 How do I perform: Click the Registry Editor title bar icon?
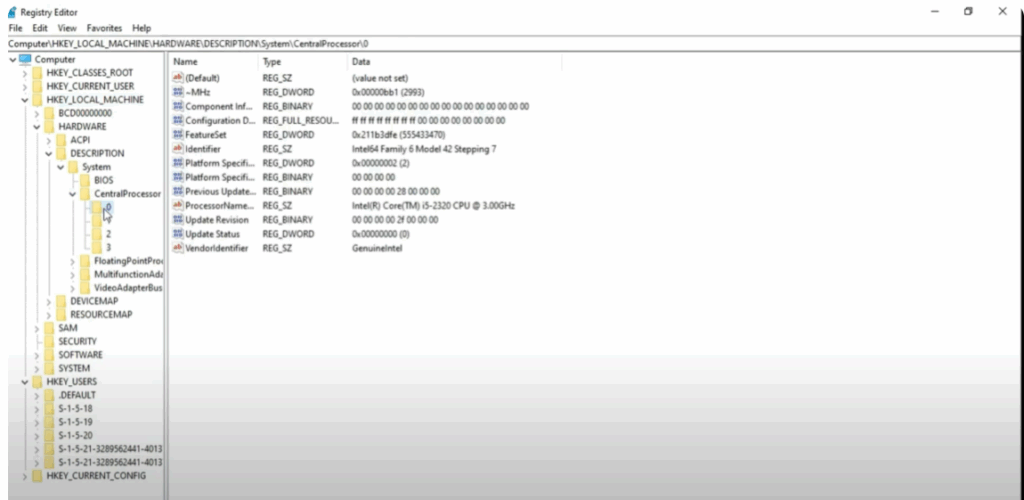tap(12, 12)
